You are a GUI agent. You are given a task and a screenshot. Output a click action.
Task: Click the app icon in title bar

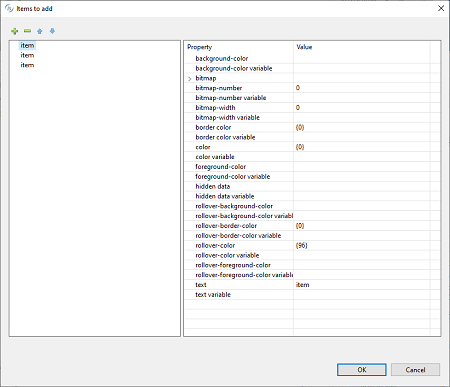coord(9,8)
